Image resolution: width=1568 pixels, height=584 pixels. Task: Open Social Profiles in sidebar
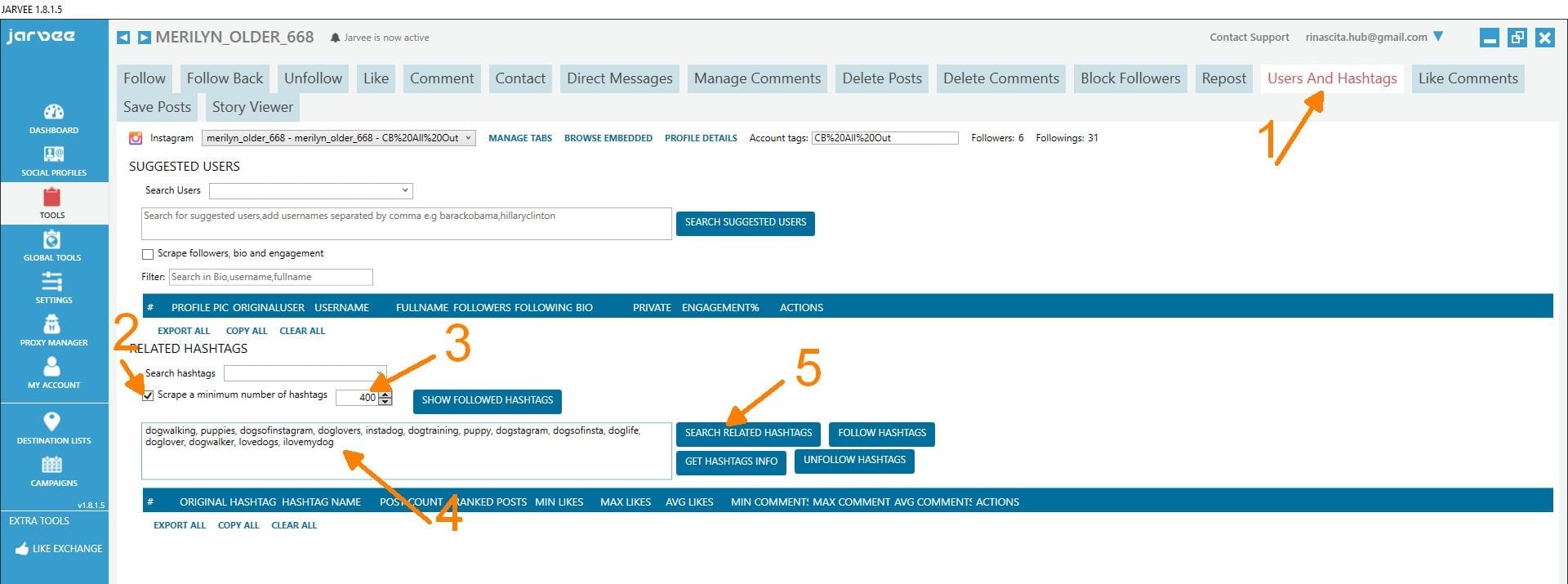[54, 161]
